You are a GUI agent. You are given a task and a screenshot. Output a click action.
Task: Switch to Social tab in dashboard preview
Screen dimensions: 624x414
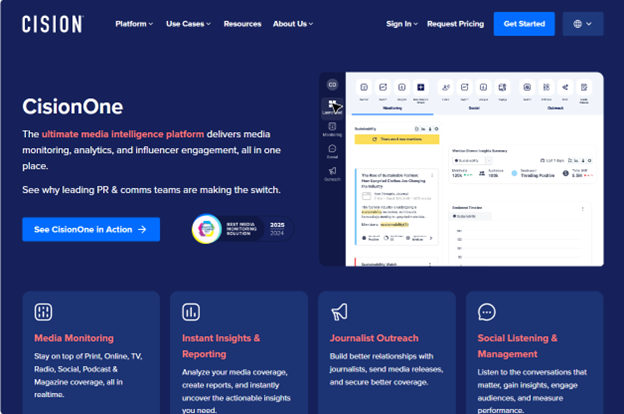tap(474, 108)
